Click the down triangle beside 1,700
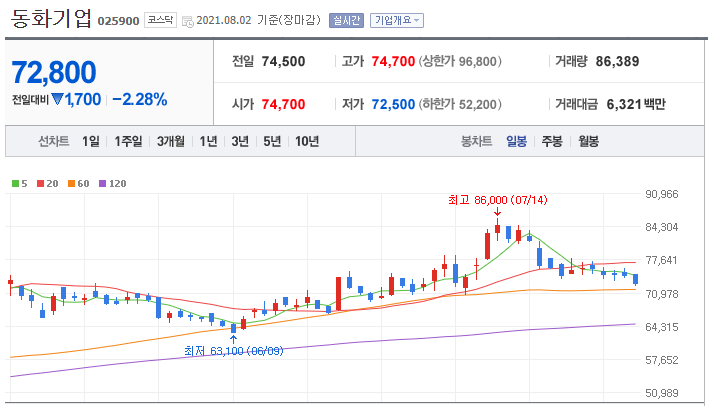Screen dimensions: 708x406 57,99
